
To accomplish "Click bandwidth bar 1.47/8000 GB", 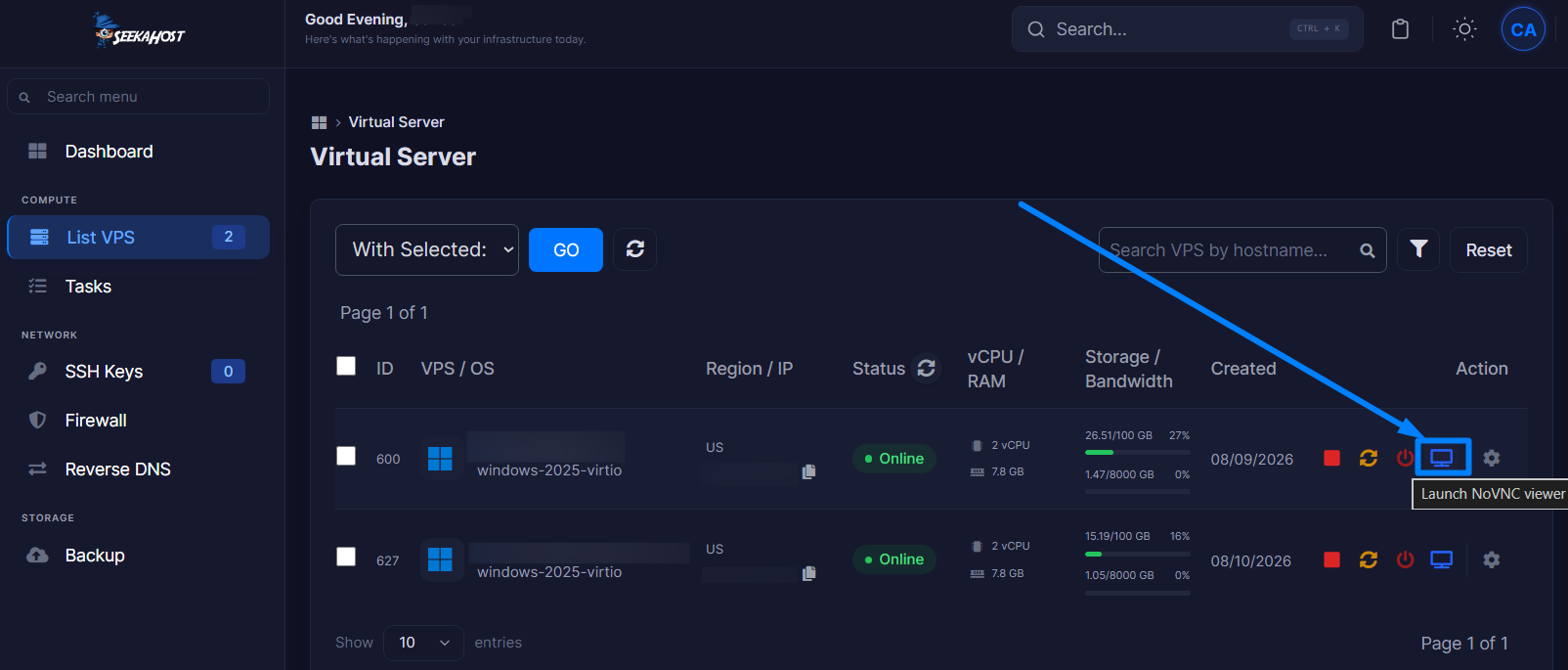I will point(1137,491).
